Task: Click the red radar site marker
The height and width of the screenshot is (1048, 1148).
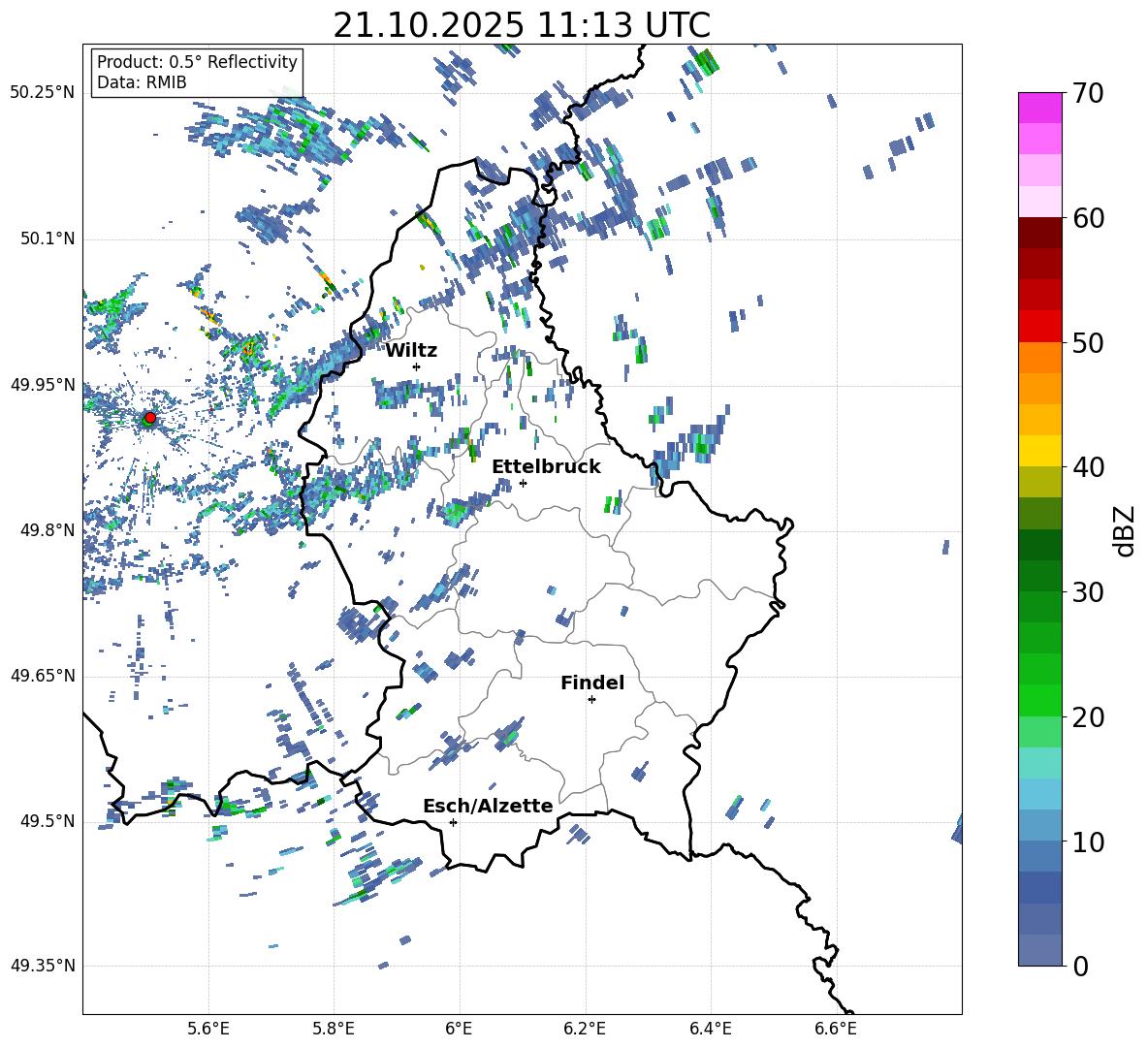Action: pos(150,417)
